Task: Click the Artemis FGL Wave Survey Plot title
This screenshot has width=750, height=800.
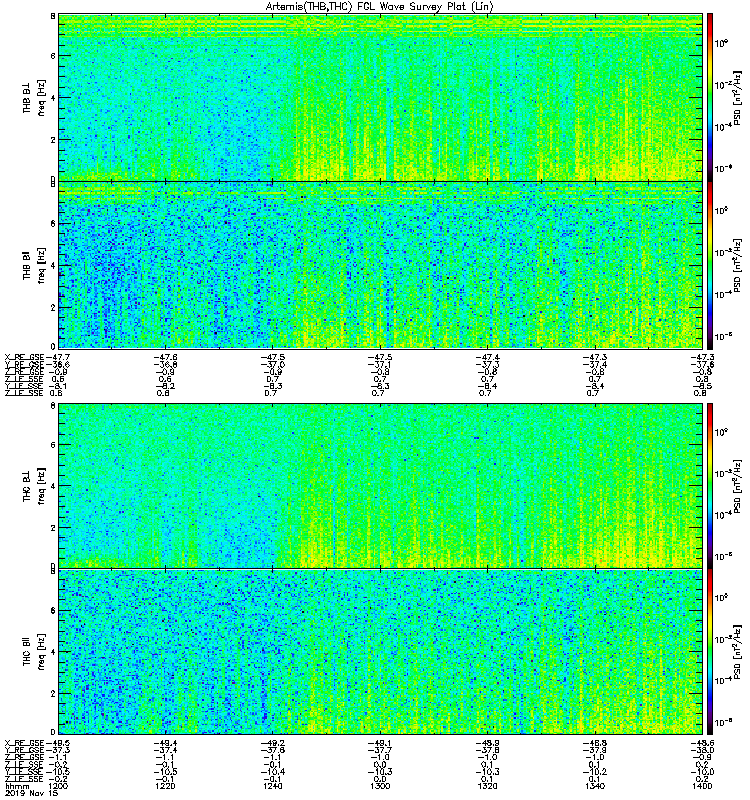Action: tap(380, 6)
